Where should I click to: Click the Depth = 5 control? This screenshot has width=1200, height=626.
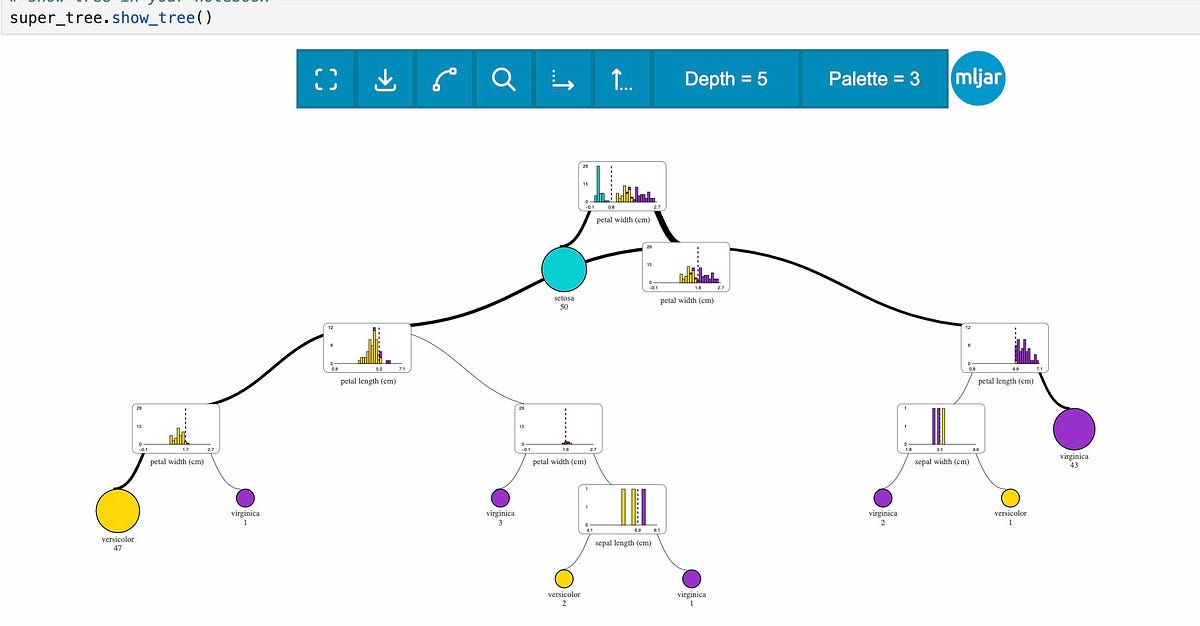pos(727,78)
